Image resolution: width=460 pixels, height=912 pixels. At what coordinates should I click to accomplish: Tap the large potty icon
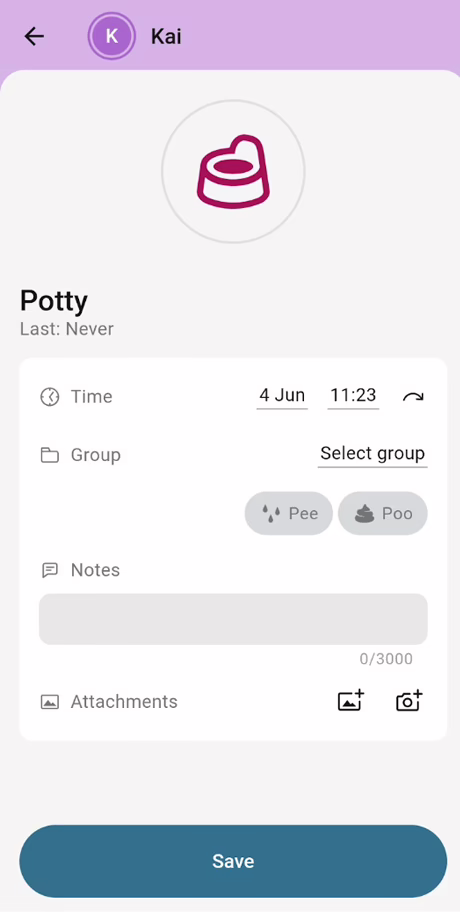[x=233, y=172]
